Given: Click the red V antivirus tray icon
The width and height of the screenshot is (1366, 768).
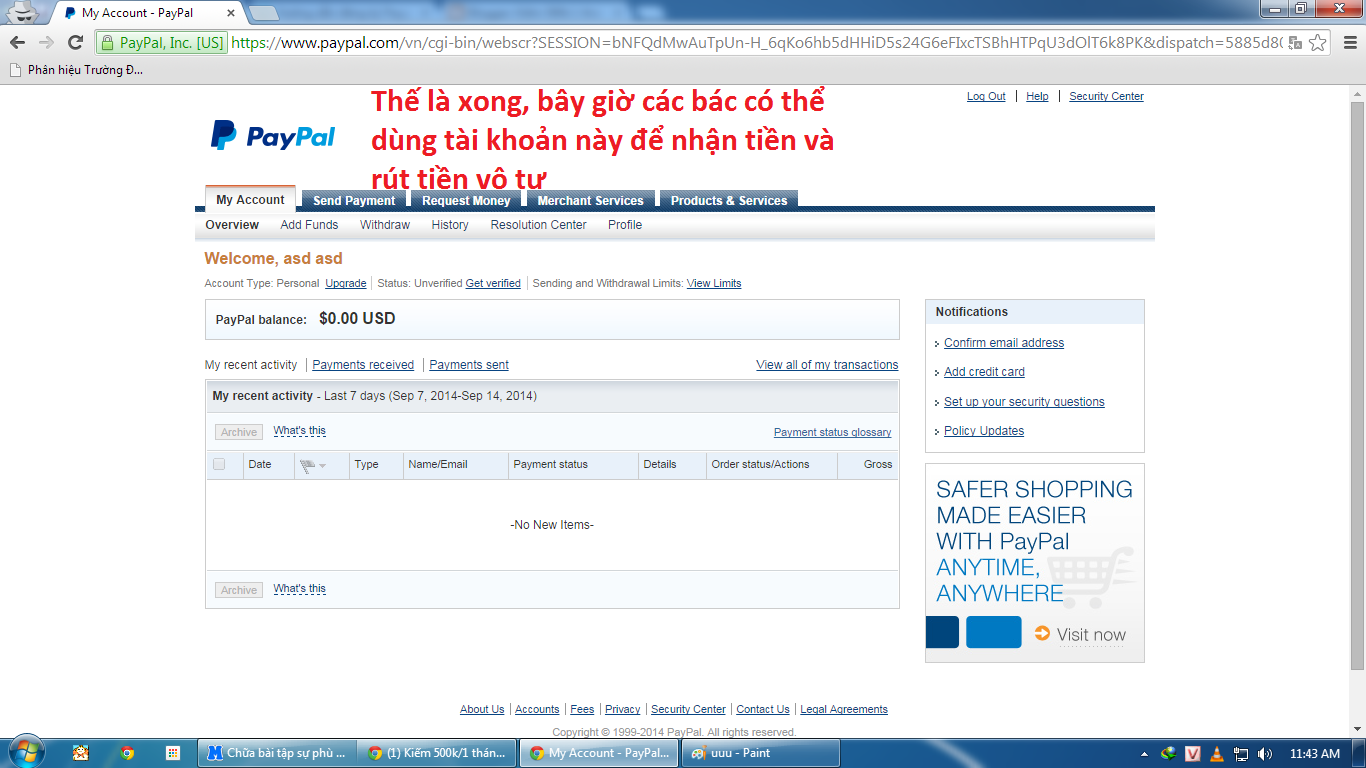Looking at the screenshot, I should (x=1193, y=754).
